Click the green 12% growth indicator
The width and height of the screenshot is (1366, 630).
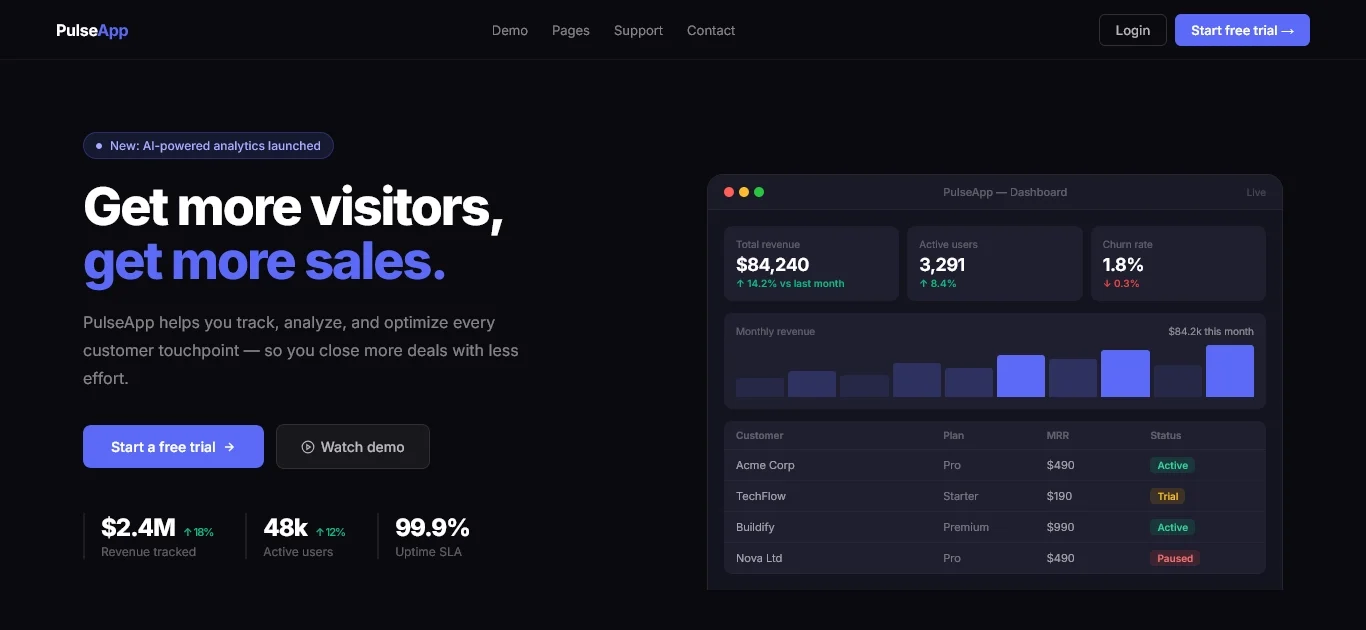point(330,532)
